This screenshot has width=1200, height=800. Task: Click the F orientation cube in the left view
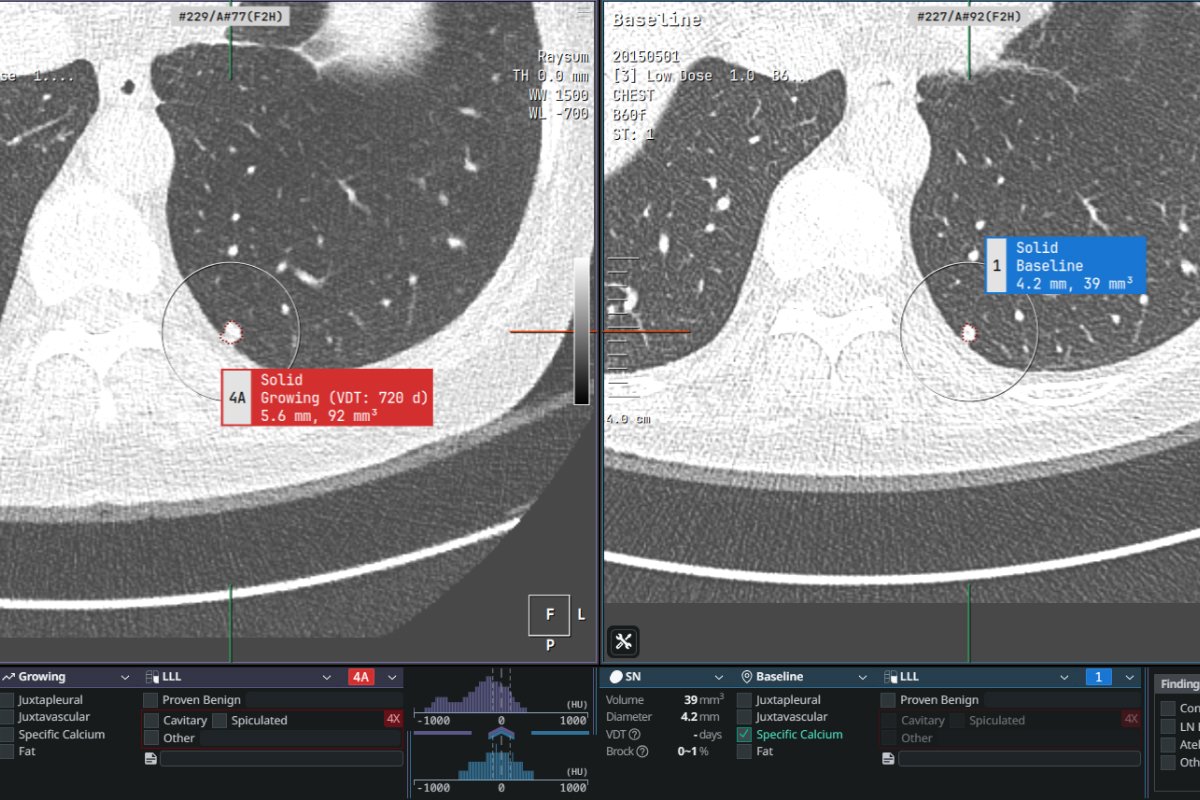tap(549, 615)
